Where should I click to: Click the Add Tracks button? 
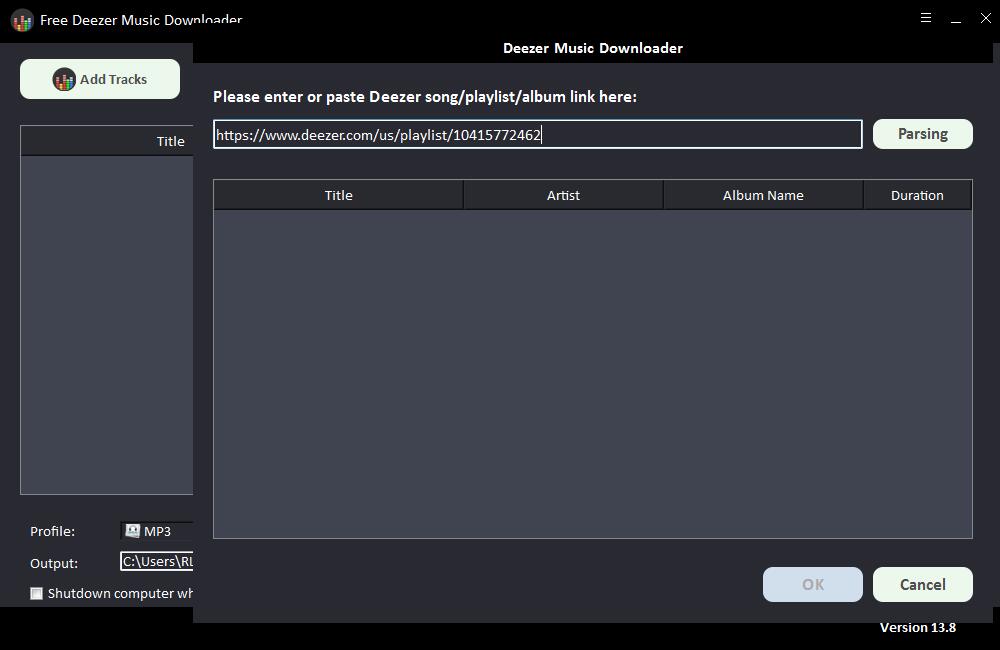99,79
